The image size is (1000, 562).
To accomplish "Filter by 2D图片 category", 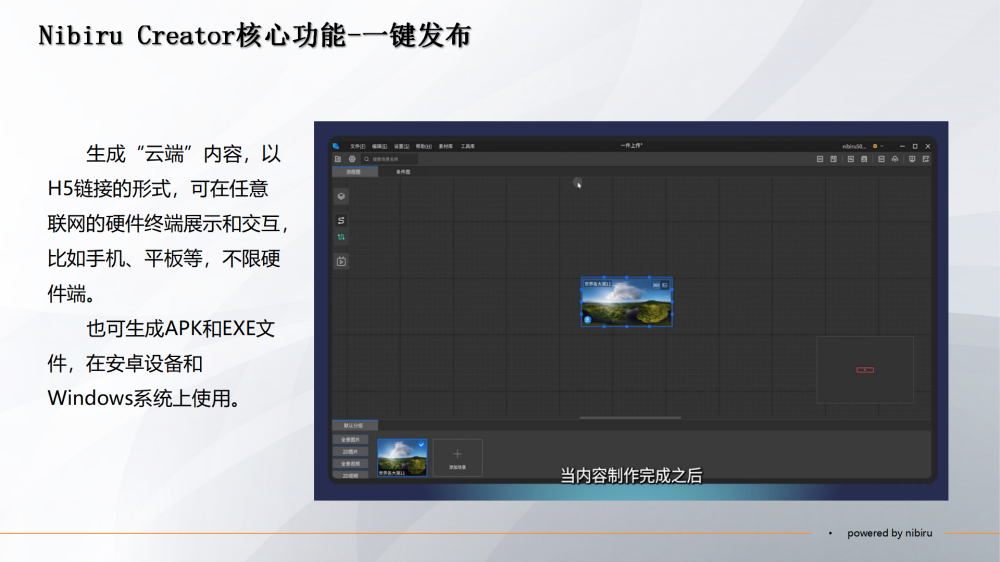I will [x=350, y=452].
